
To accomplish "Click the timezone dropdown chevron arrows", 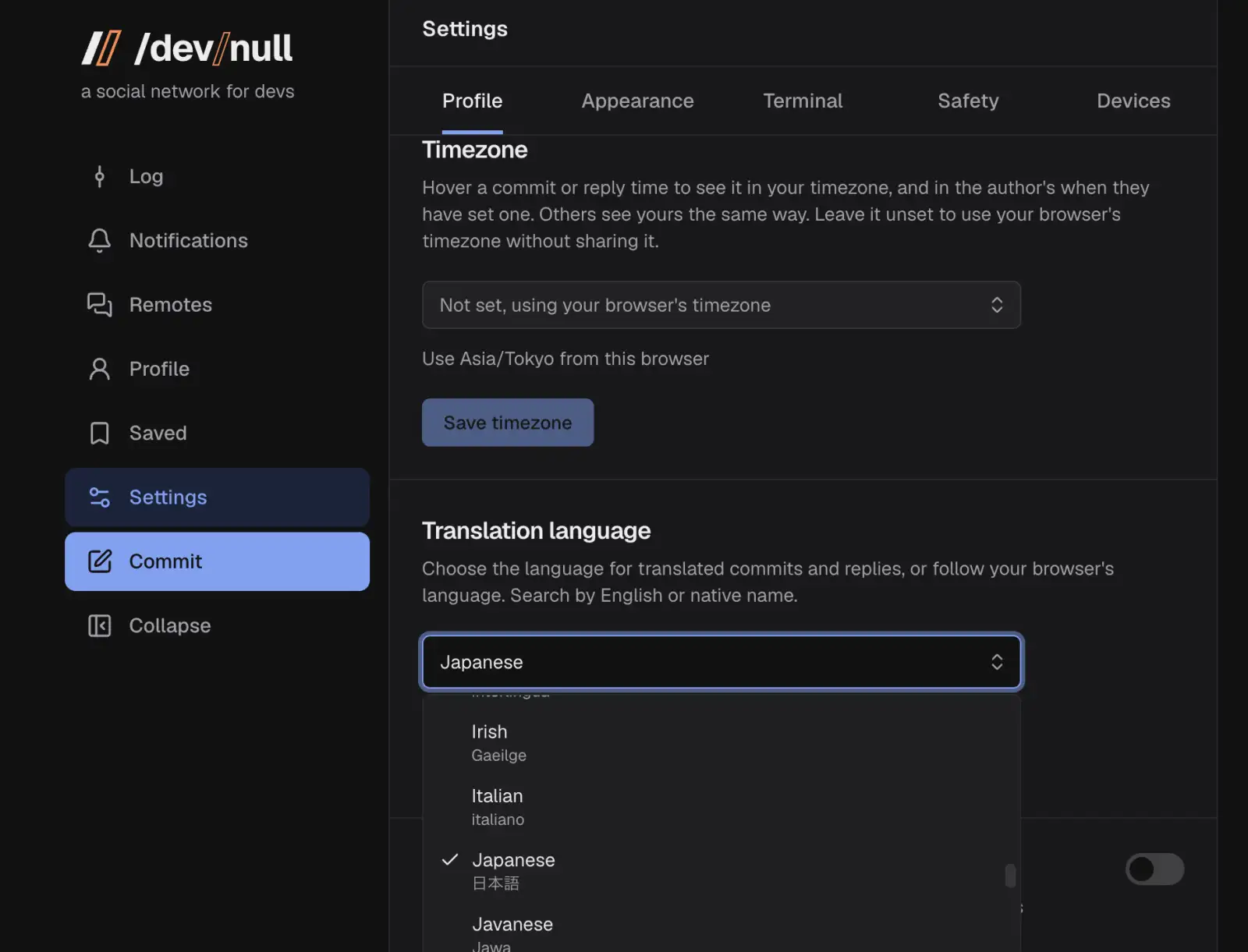I will click(x=997, y=305).
